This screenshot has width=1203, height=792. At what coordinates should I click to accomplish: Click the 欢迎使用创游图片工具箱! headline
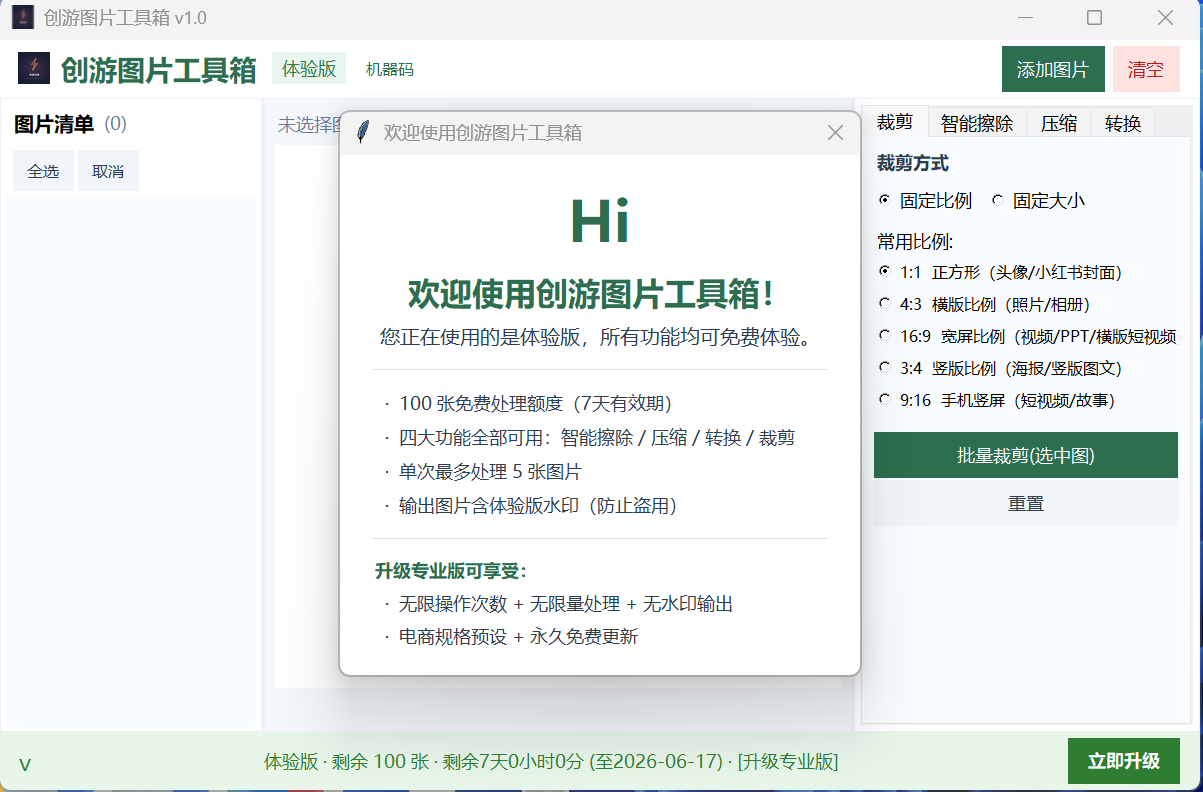coord(591,294)
